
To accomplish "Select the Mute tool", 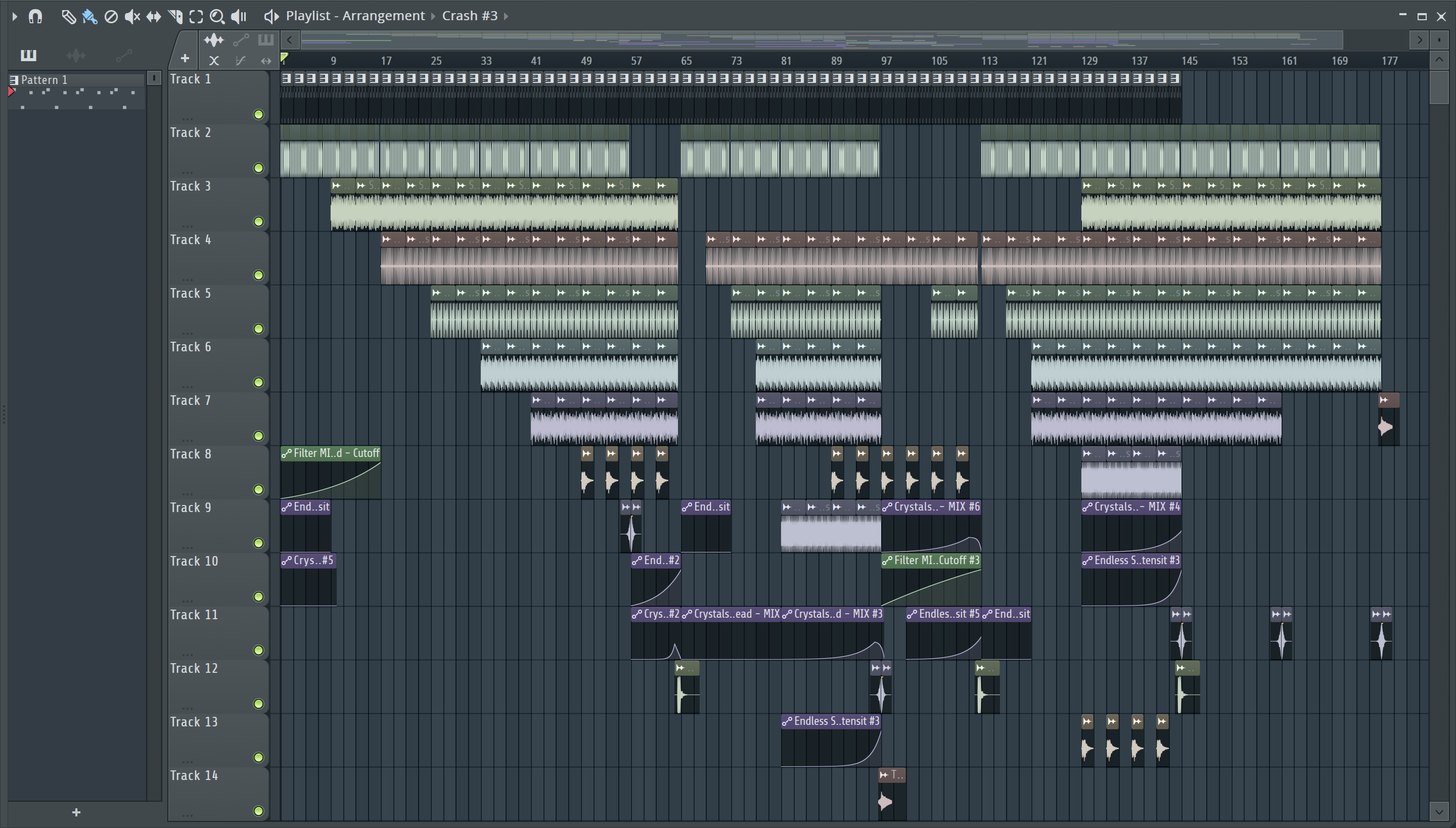I will pos(132,17).
